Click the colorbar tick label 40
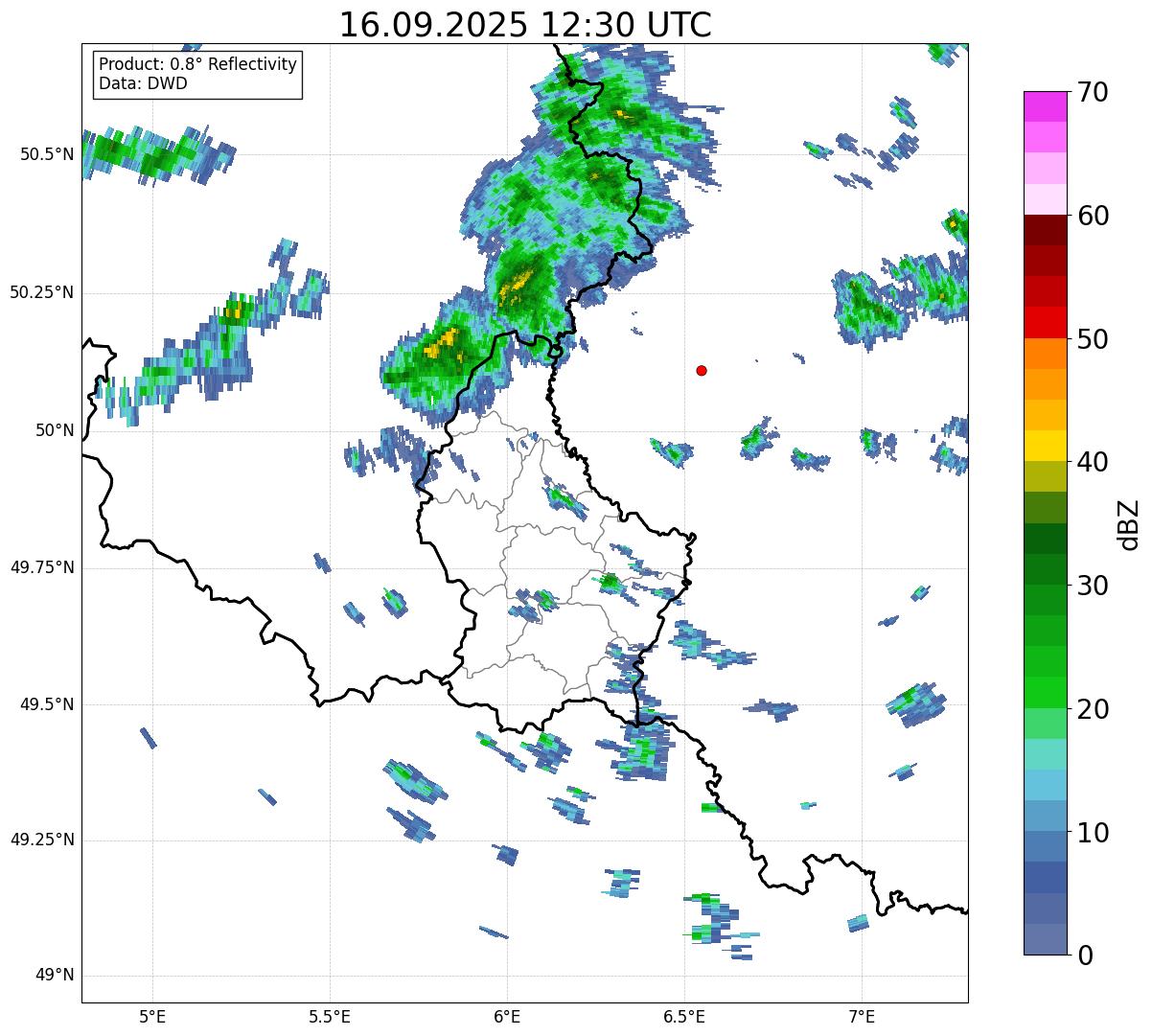 coord(1093,462)
